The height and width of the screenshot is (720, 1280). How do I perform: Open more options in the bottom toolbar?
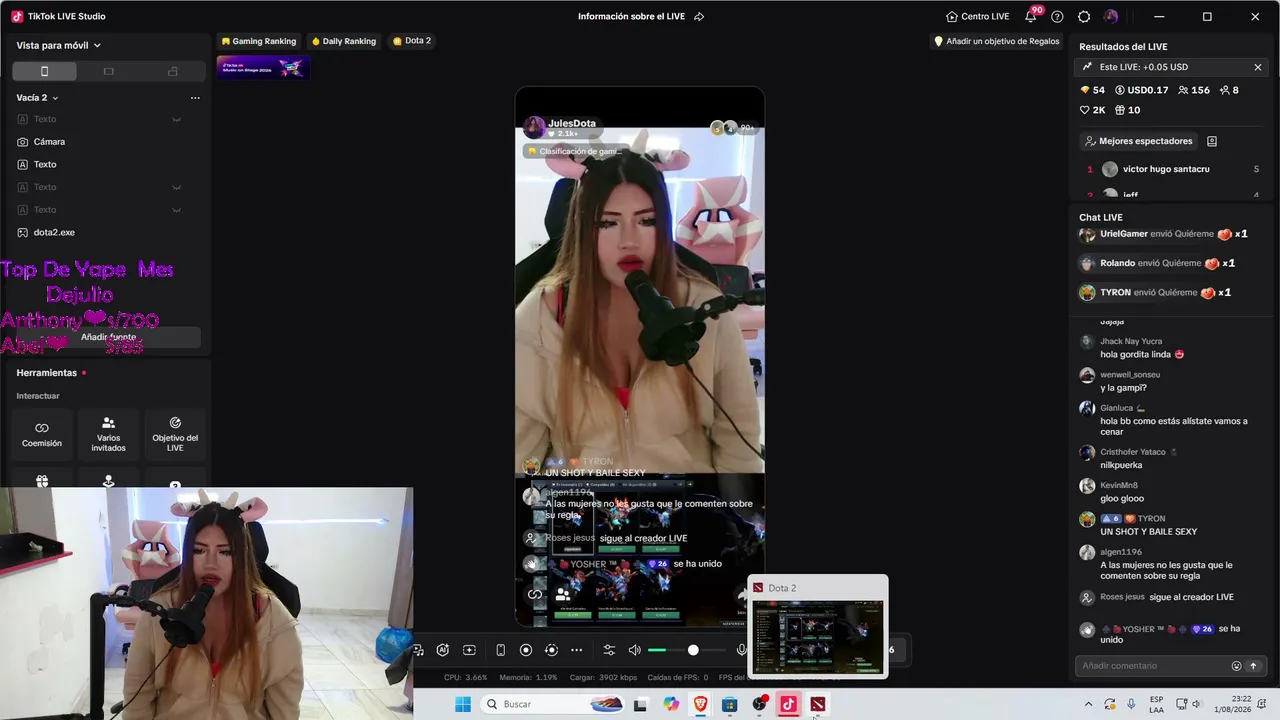click(x=576, y=650)
